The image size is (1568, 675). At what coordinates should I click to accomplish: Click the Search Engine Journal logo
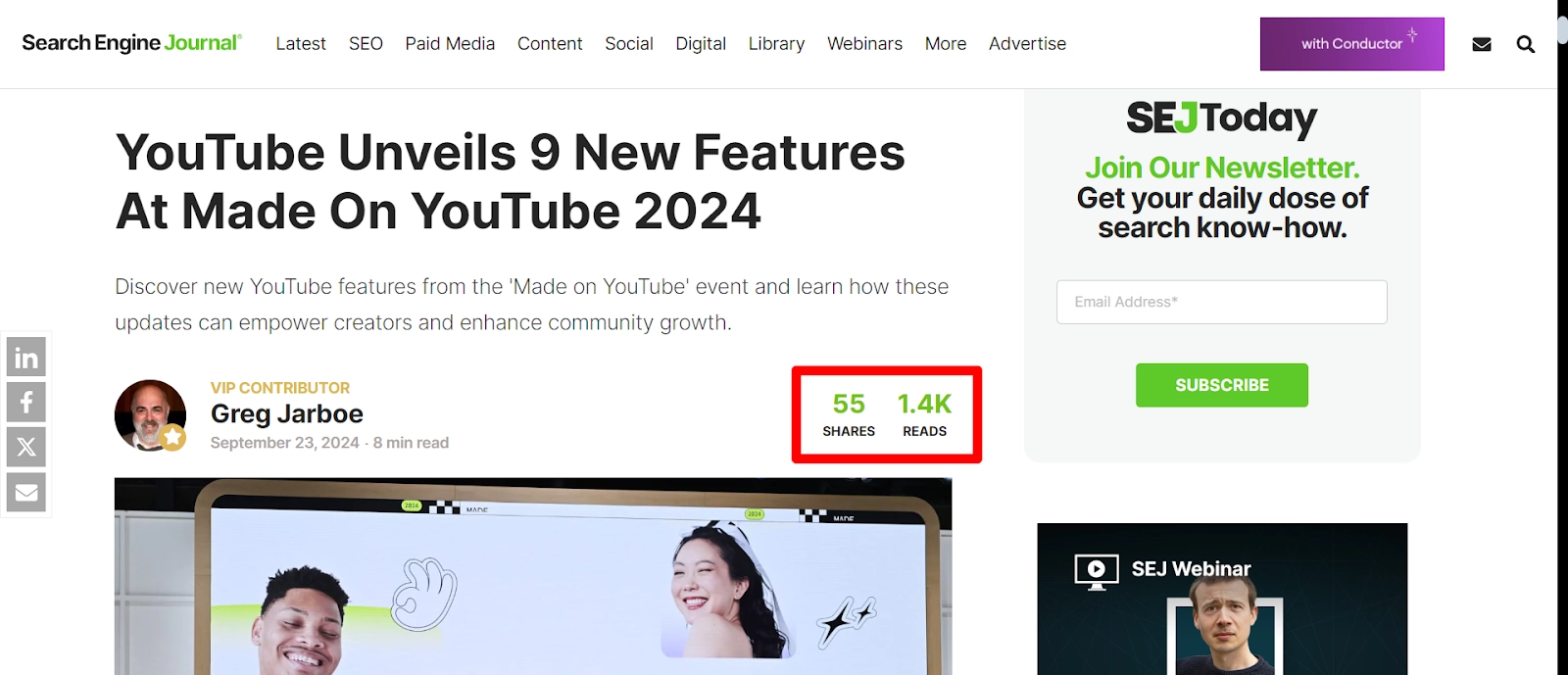(x=131, y=43)
